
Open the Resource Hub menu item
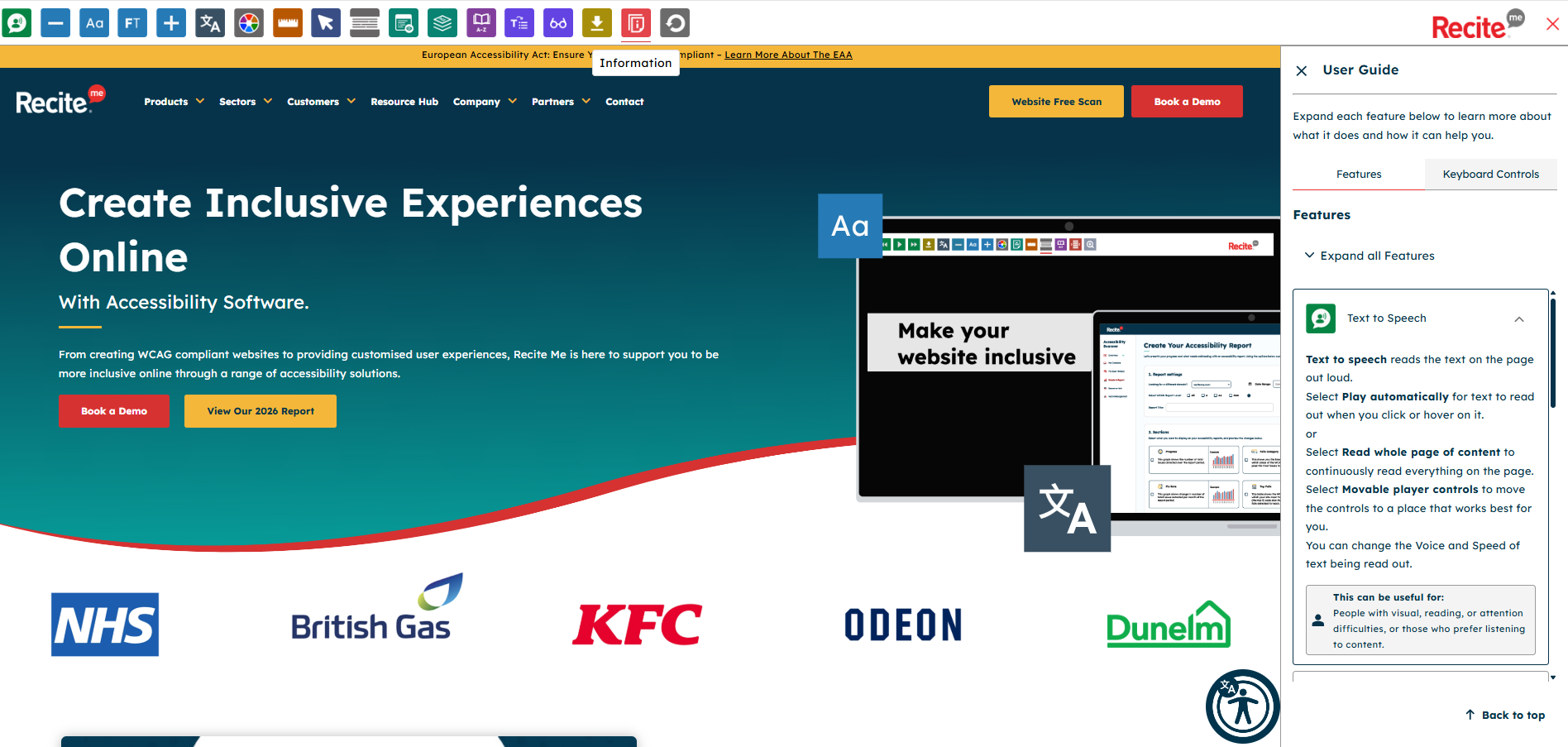tap(404, 102)
